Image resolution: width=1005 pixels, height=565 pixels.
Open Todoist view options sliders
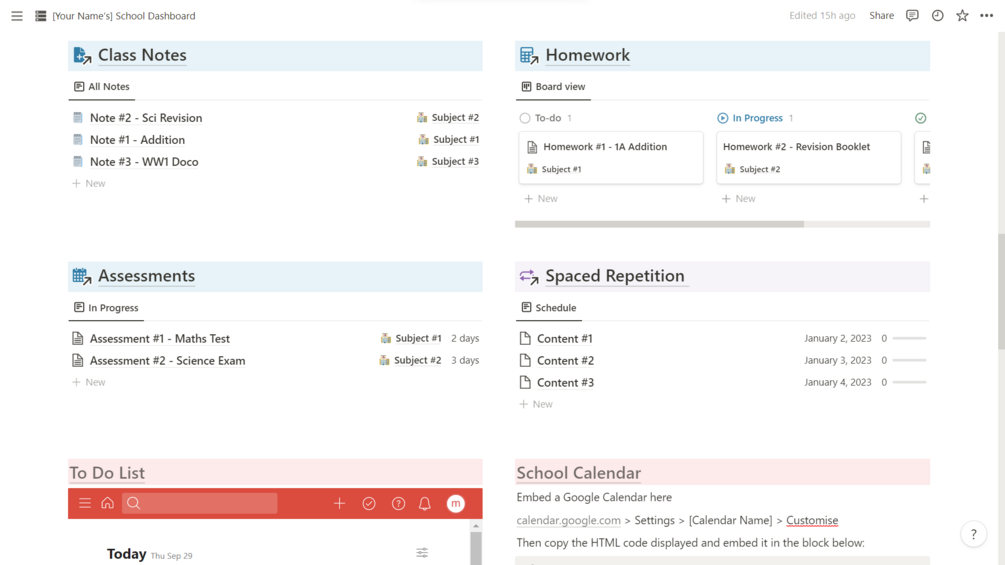(x=422, y=553)
